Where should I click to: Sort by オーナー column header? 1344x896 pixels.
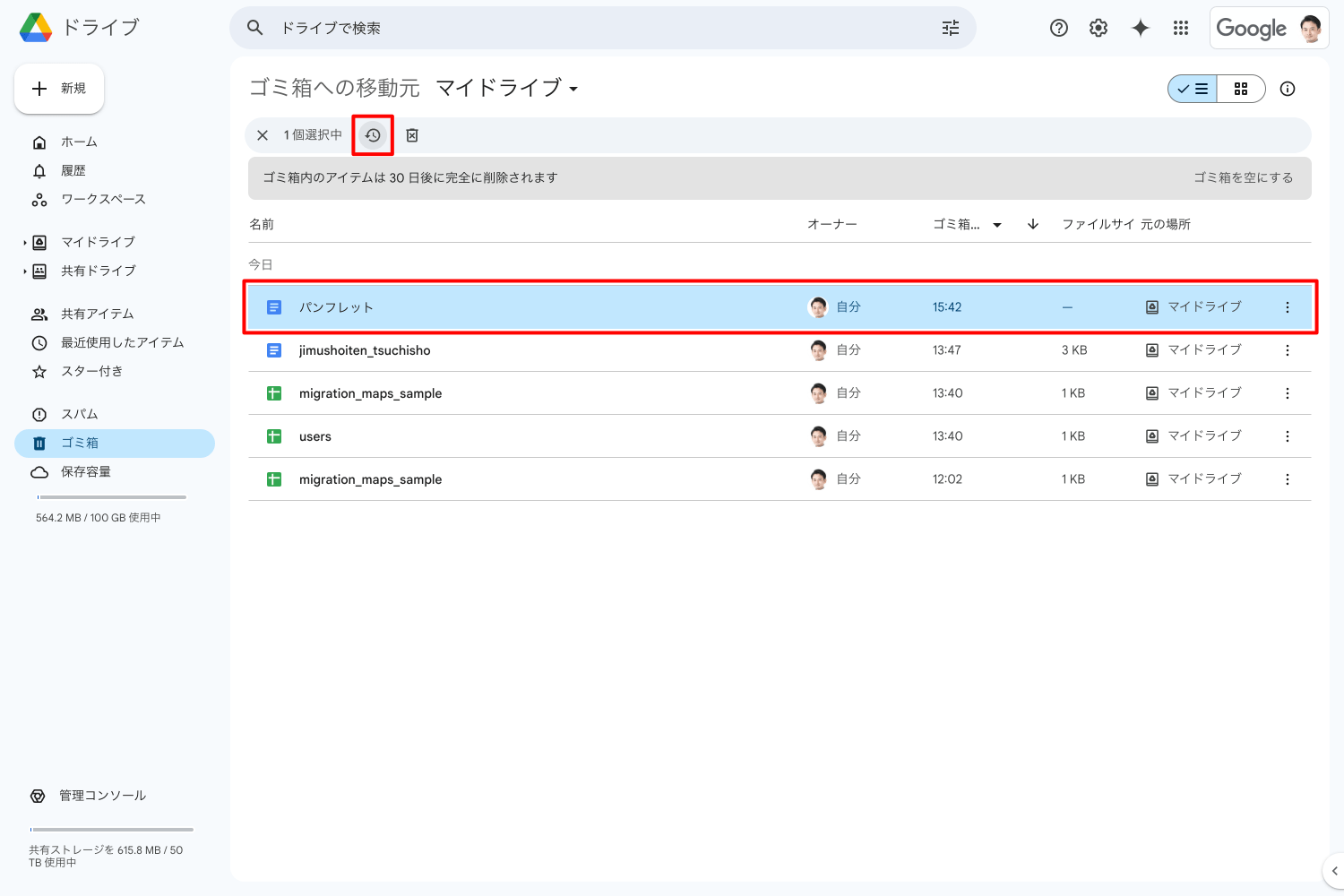(832, 224)
